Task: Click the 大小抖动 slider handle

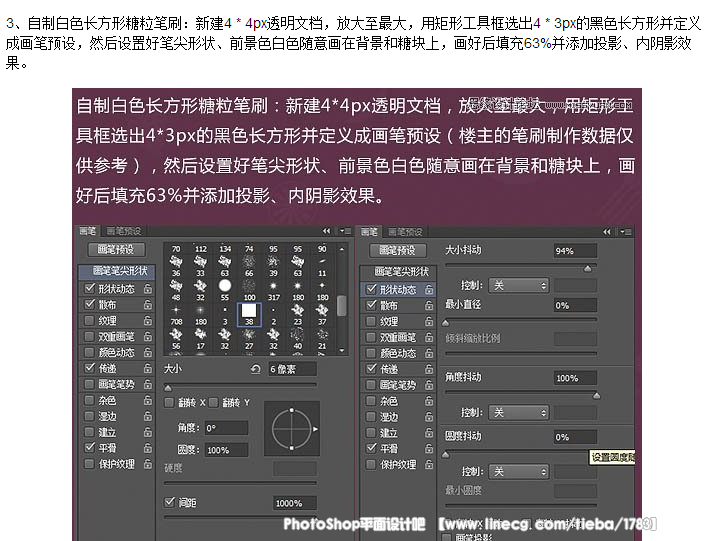Action: (x=587, y=269)
